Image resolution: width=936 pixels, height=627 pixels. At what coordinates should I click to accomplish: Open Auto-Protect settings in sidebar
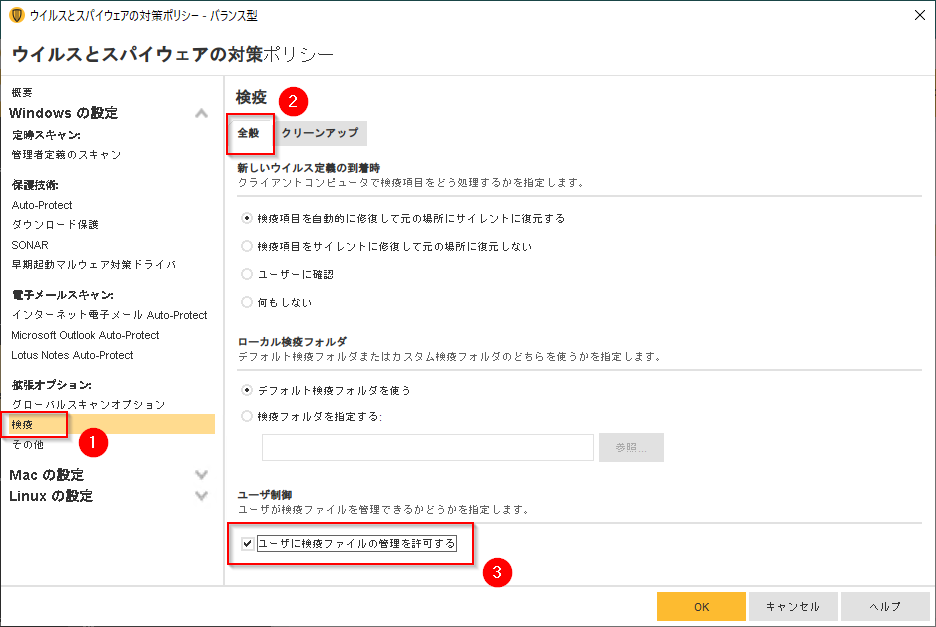(x=42, y=205)
